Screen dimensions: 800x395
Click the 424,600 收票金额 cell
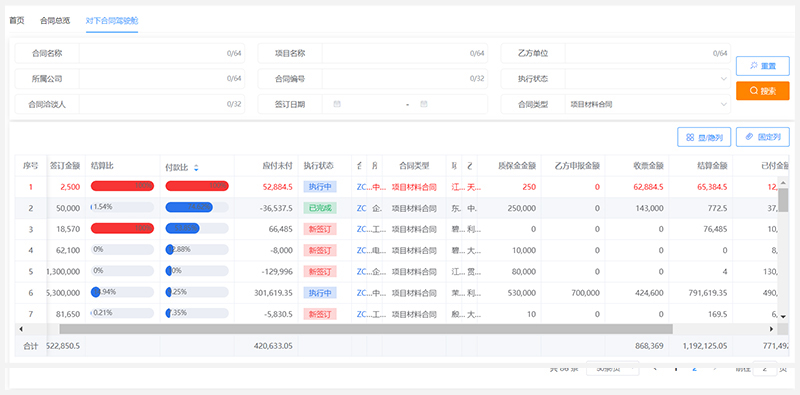650,293
